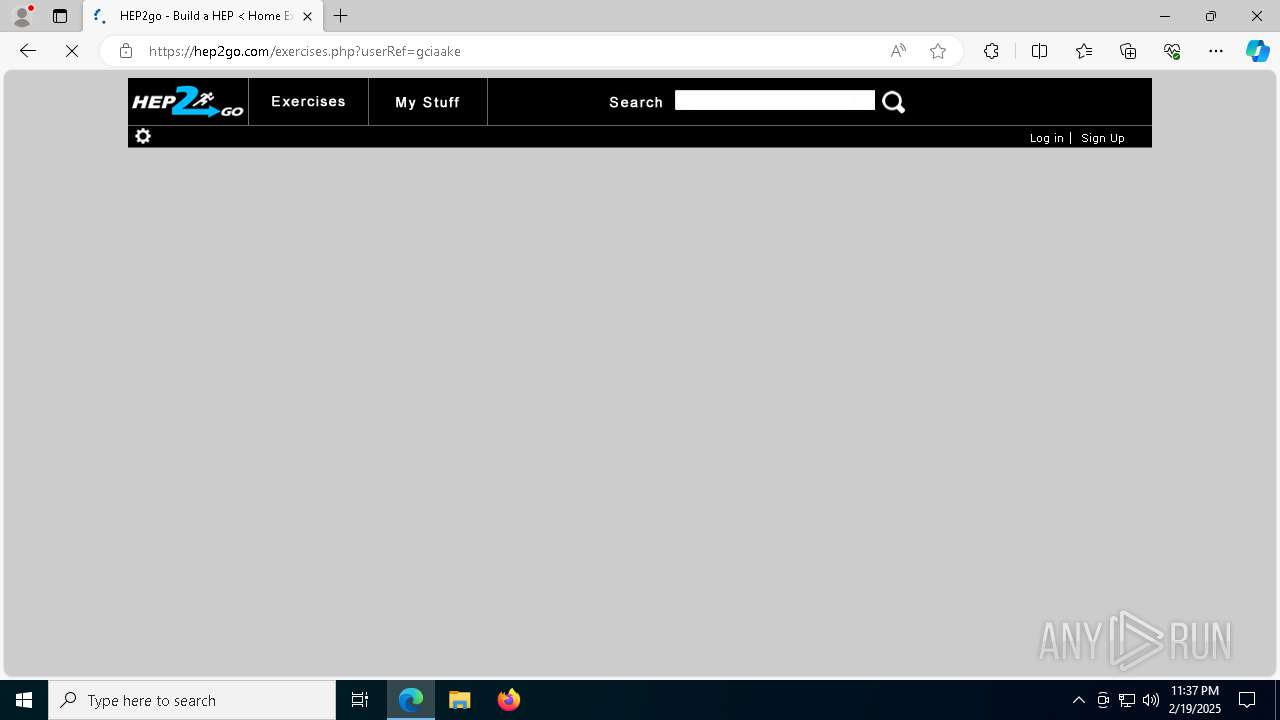Open the browser profile icon
This screenshot has width=1280, height=720.
click(x=22, y=16)
